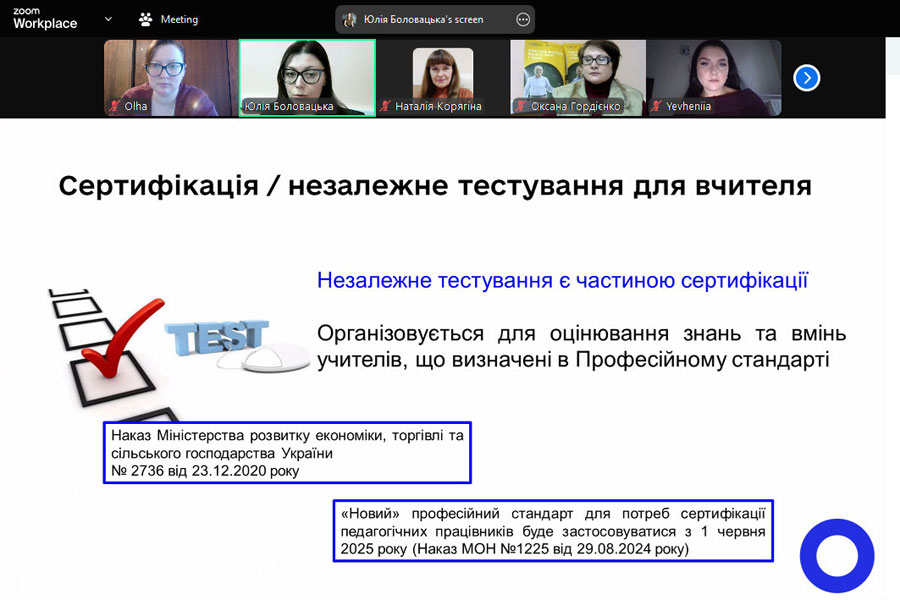The image size is (900, 600).
Task: Click the Zoom Workplace logo
Action: coord(45,19)
